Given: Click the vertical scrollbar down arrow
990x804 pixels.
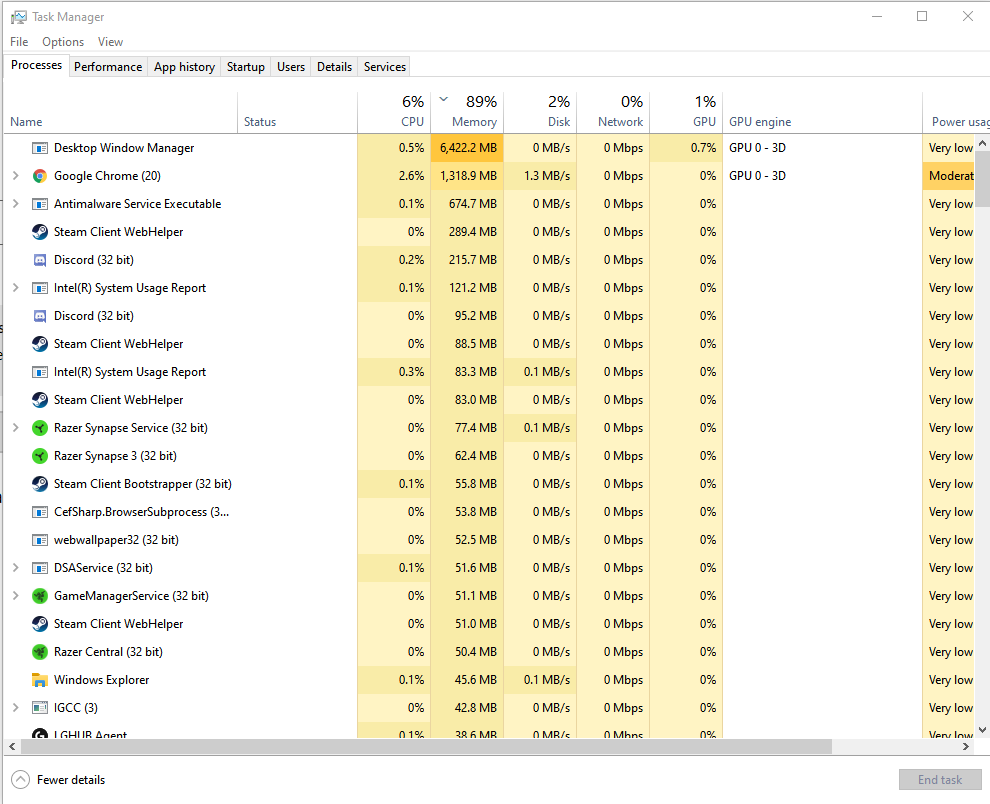Looking at the screenshot, I should 982,730.
